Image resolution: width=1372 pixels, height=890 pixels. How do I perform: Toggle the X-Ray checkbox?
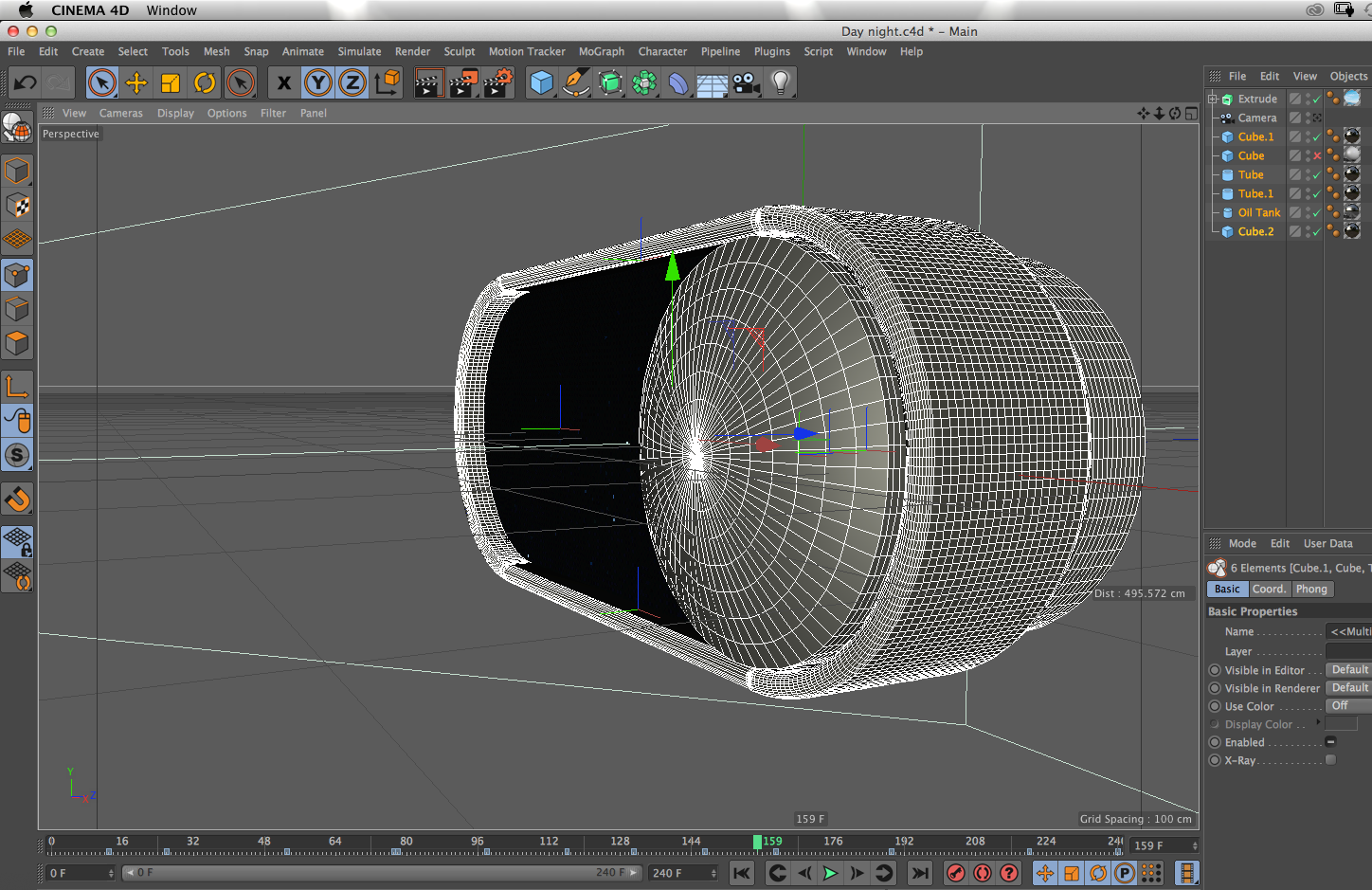tap(1330, 760)
